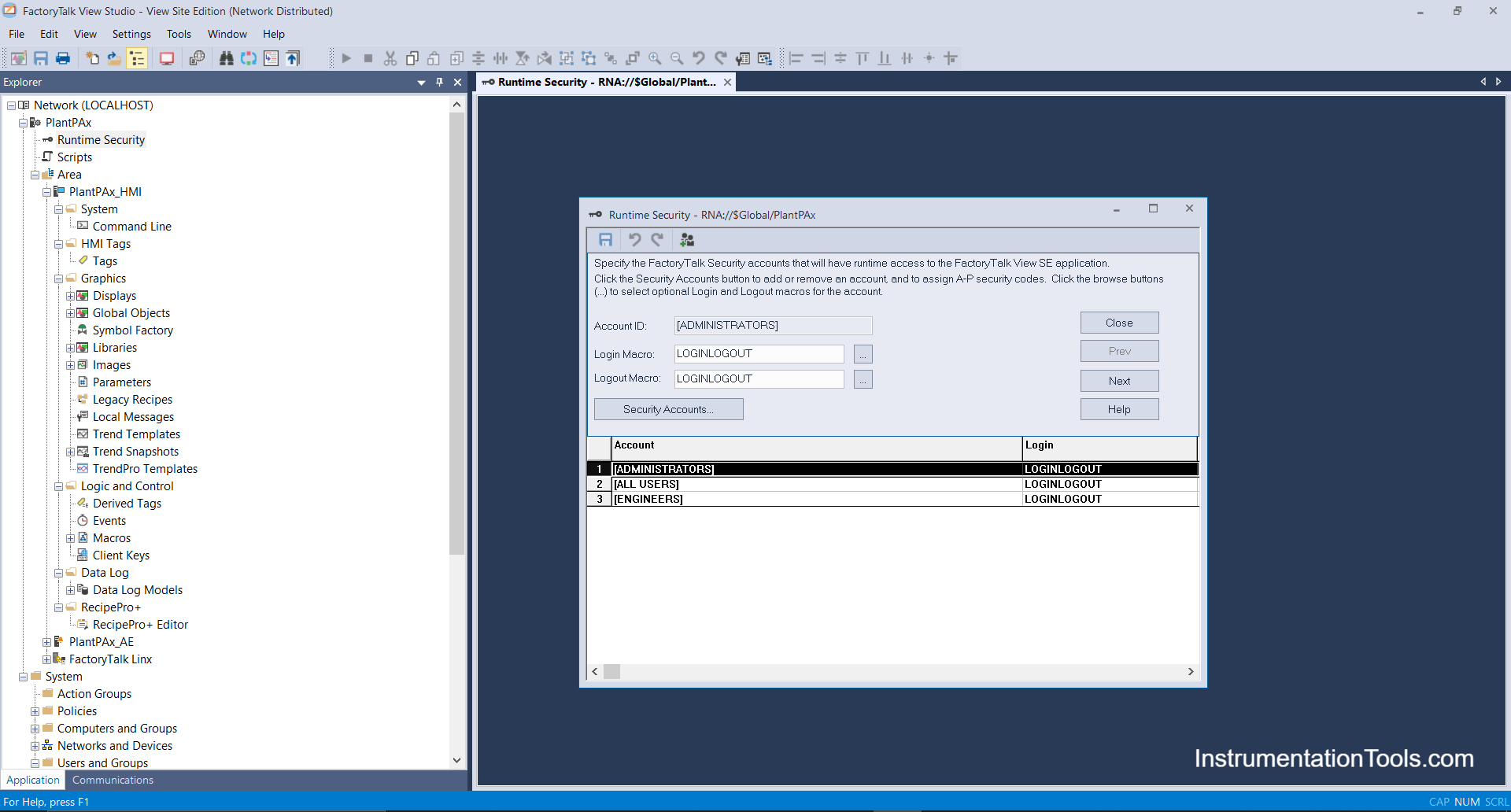
Task: Select Command Line in Explorer tree
Action: (x=131, y=227)
